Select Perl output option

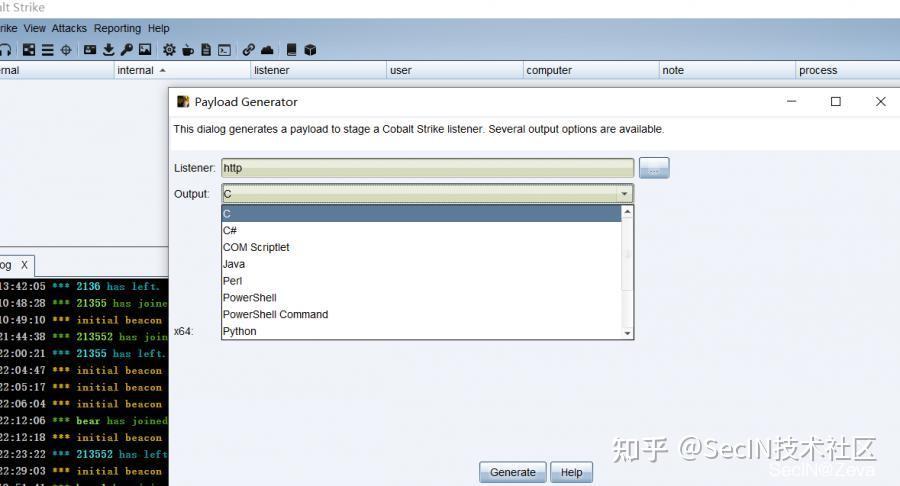[421, 281]
